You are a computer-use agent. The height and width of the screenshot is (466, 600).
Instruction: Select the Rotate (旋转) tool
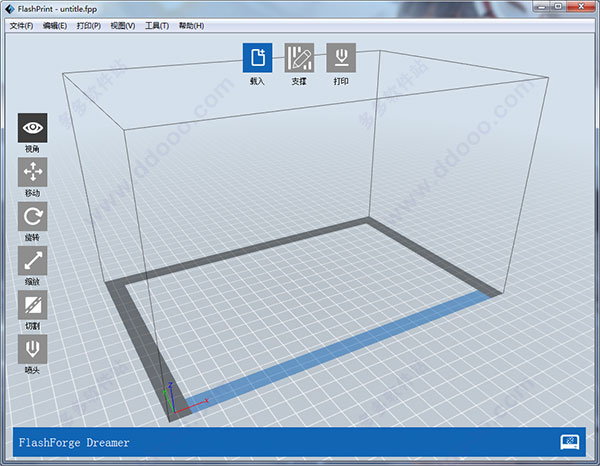(x=33, y=217)
